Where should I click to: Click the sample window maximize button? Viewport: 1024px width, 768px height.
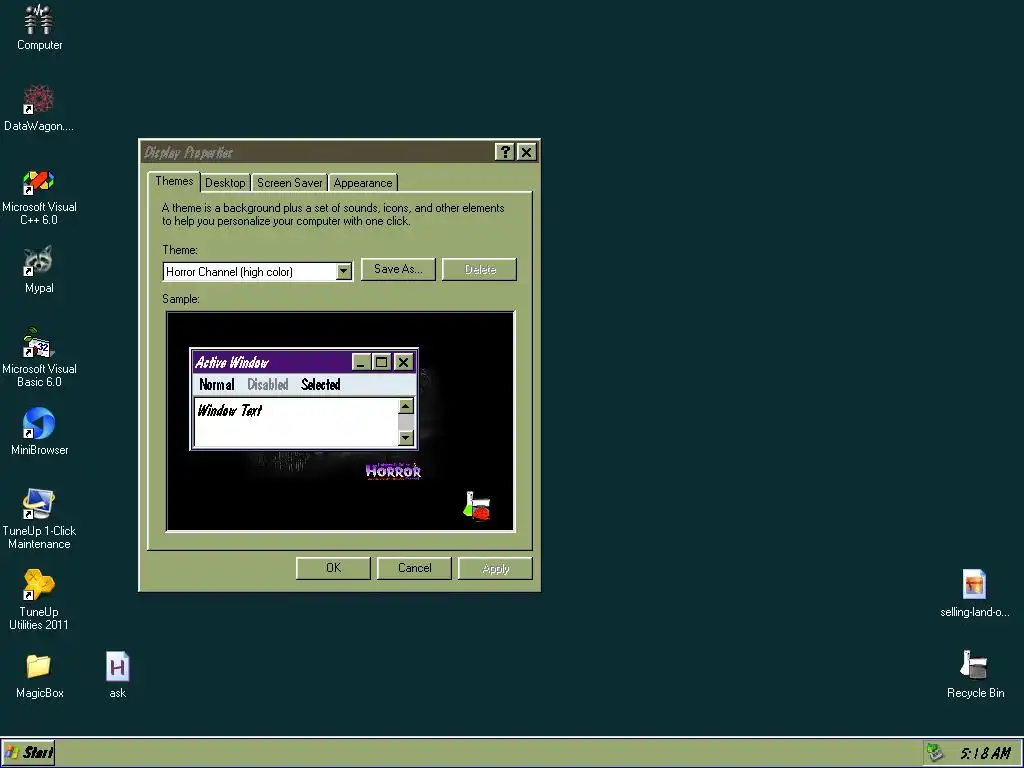click(x=382, y=362)
